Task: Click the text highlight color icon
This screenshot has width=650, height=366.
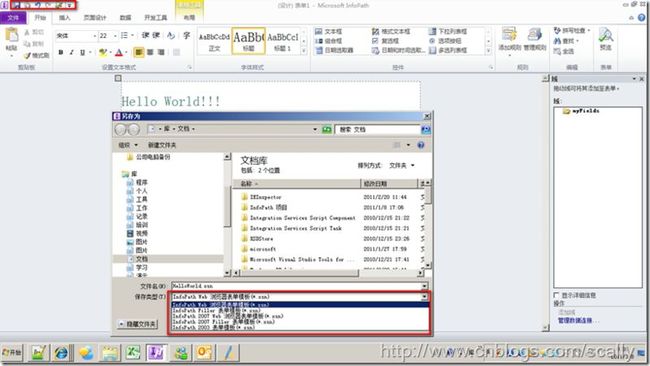Action: (x=102, y=52)
